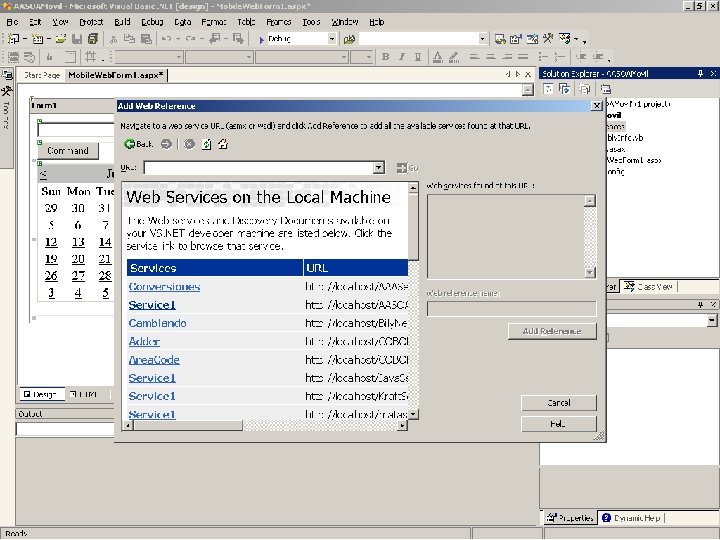Click the New Project toolbar icon
The image size is (720, 540).
click(x=13, y=39)
